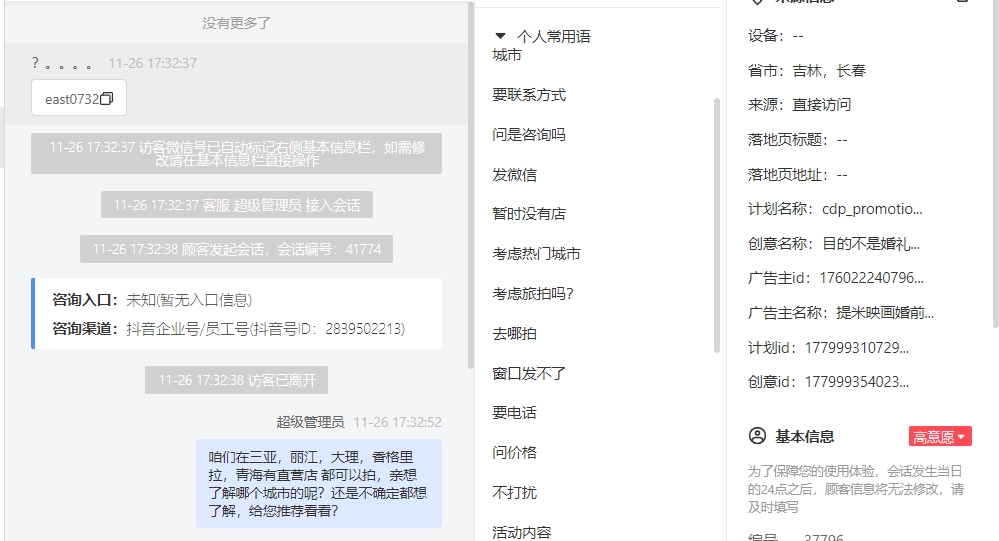Click the 落地页标题 row
Image resolution: width=999 pixels, height=541 pixels.
pyautogui.click(x=798, y=140)
